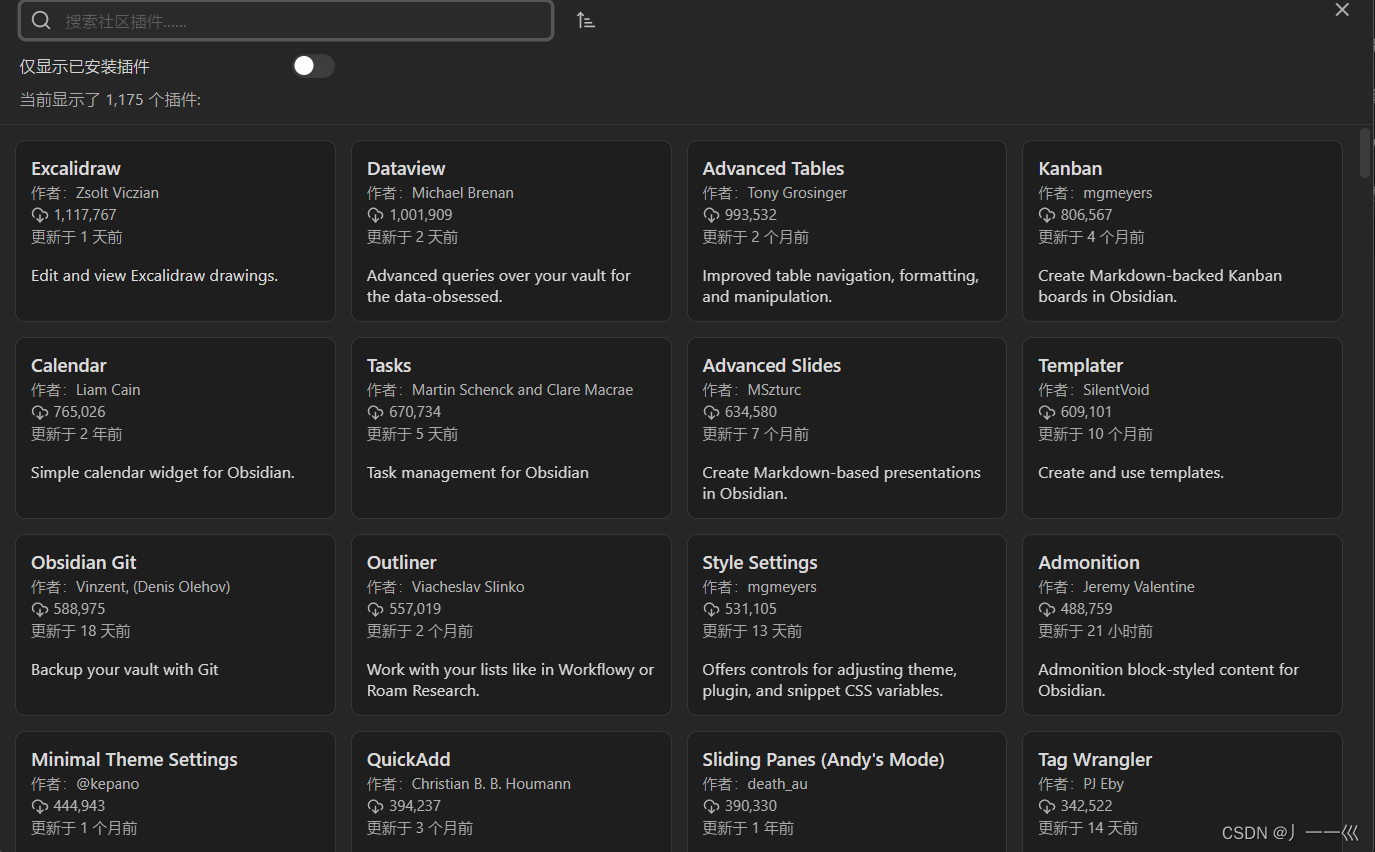This screenshot has width=1375, height=852.
Task: Click description 'Task management for Obsidian'
Action: (x=478, y=473)
